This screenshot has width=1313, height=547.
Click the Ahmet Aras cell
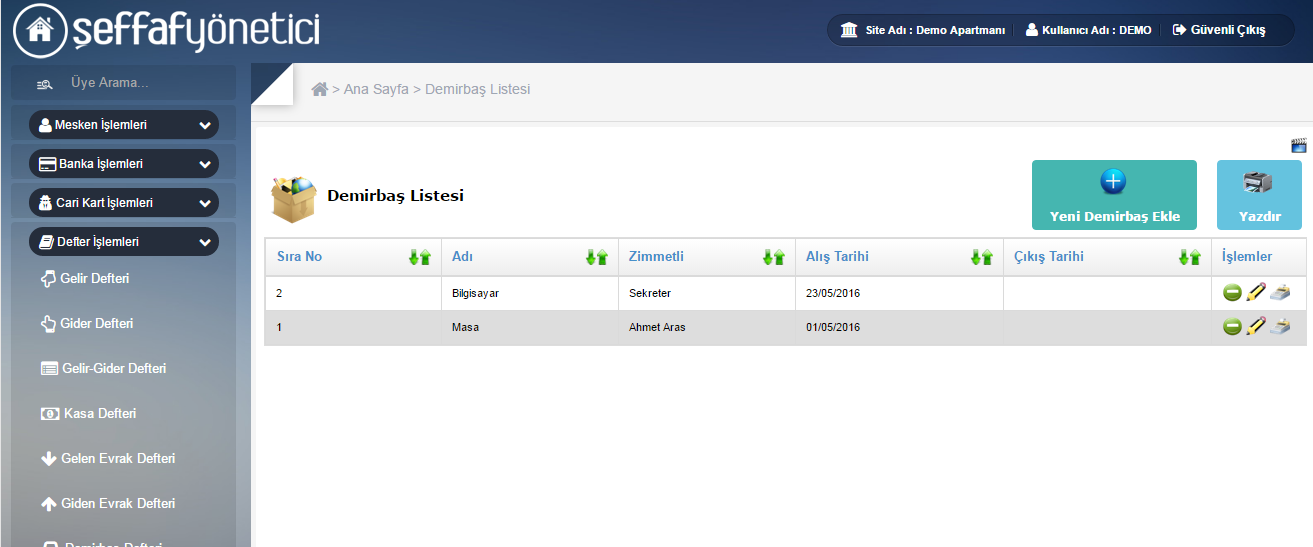click(x=706, y=327)
